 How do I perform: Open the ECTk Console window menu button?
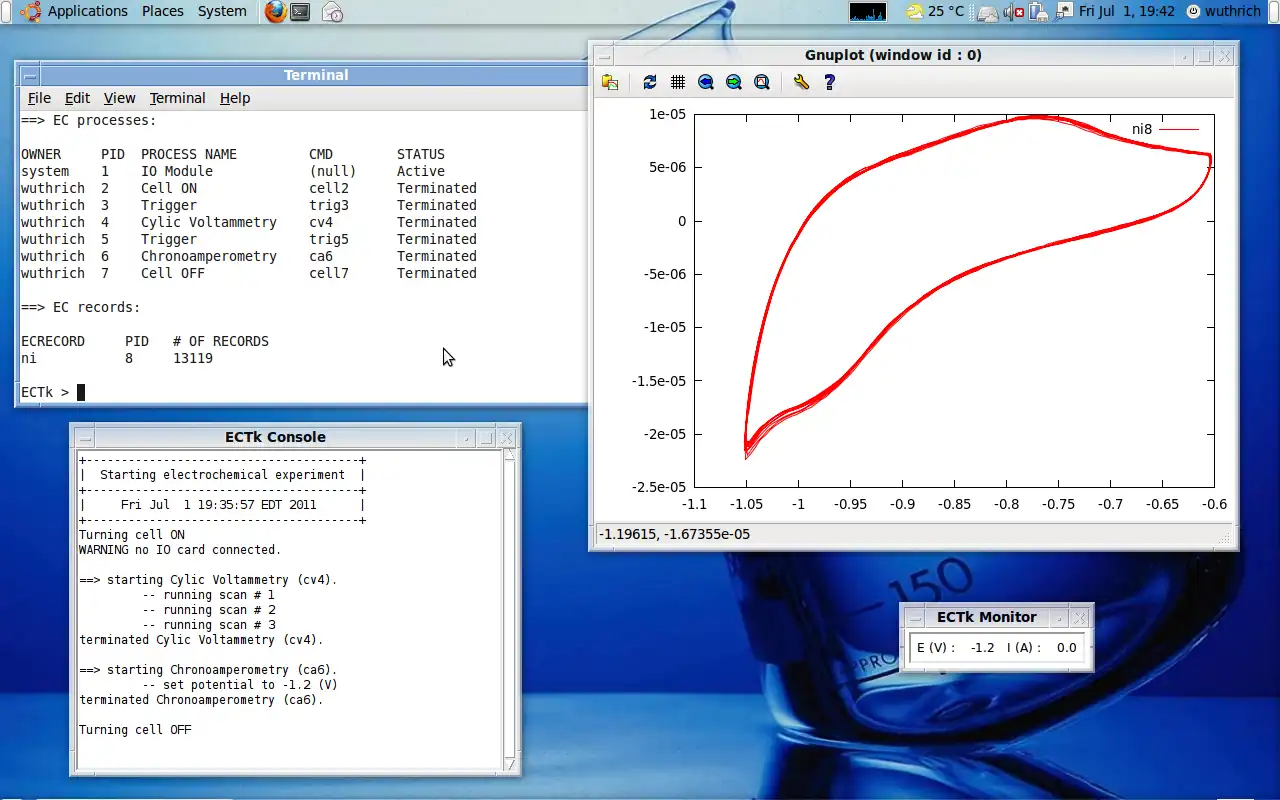coord(84,437)
